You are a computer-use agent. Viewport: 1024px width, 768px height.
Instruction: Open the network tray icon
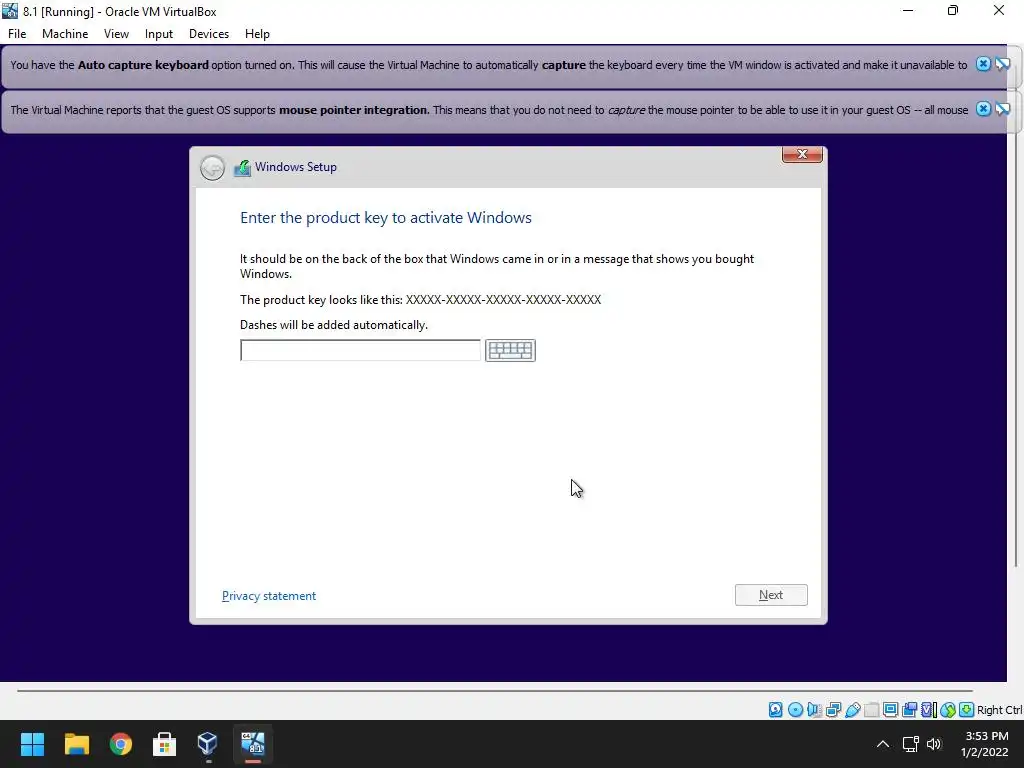(910, 744)
